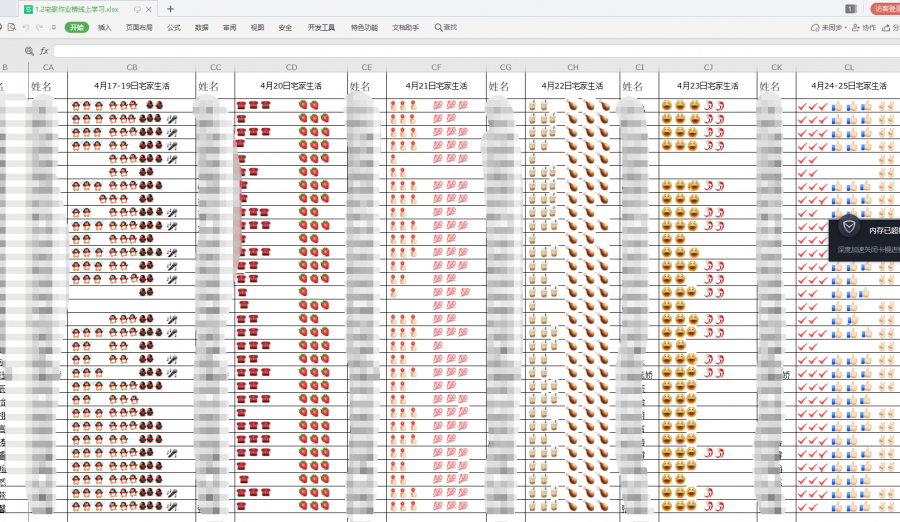900x522 pixels.
Task: Select column CJ header
Action: click(x=708, y=67)
